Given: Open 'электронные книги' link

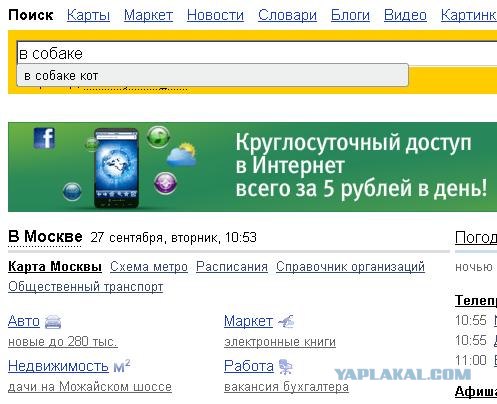Looking at the screenshot, I should pyautogui.click(x=280, y=342).
